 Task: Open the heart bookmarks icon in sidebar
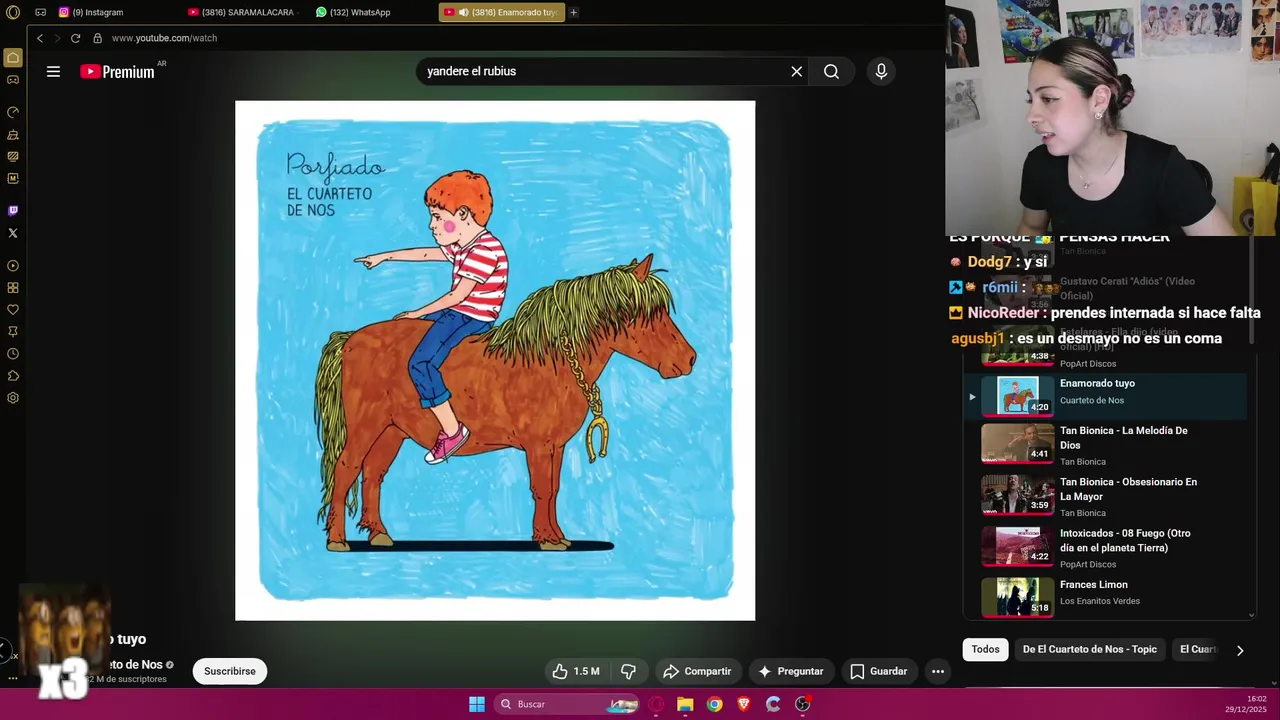point(13,310)
